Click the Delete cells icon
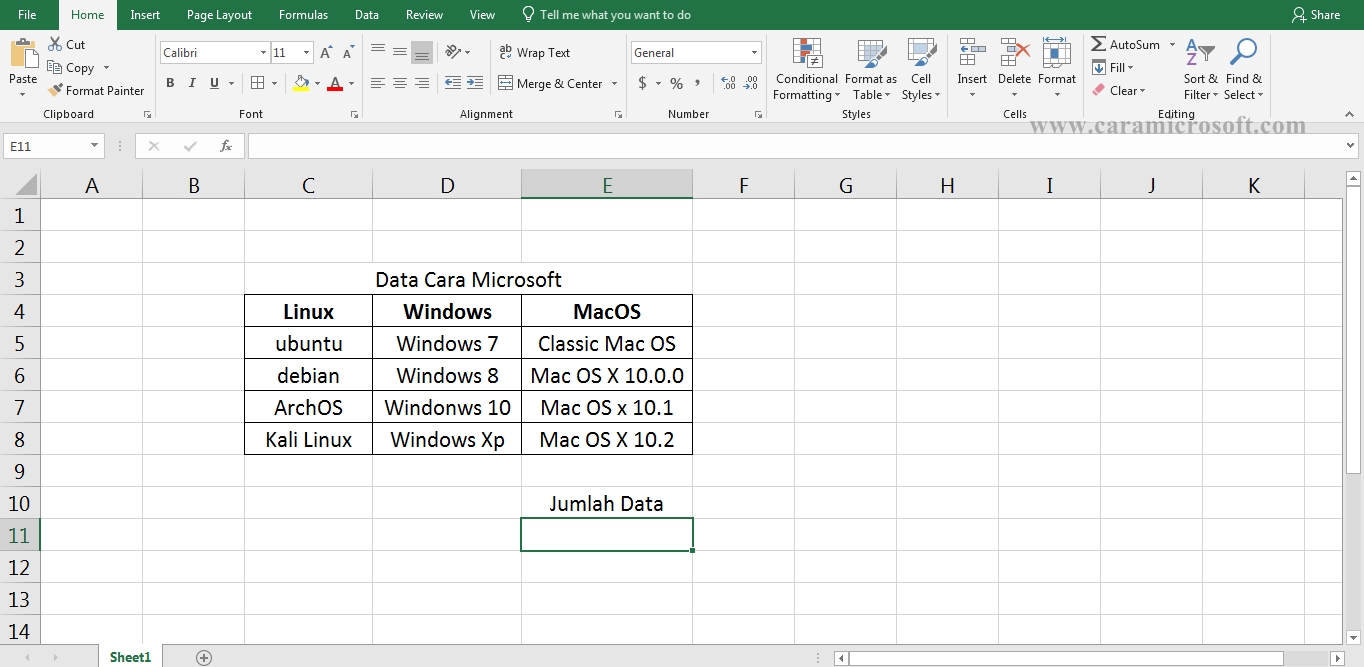 1014,52
